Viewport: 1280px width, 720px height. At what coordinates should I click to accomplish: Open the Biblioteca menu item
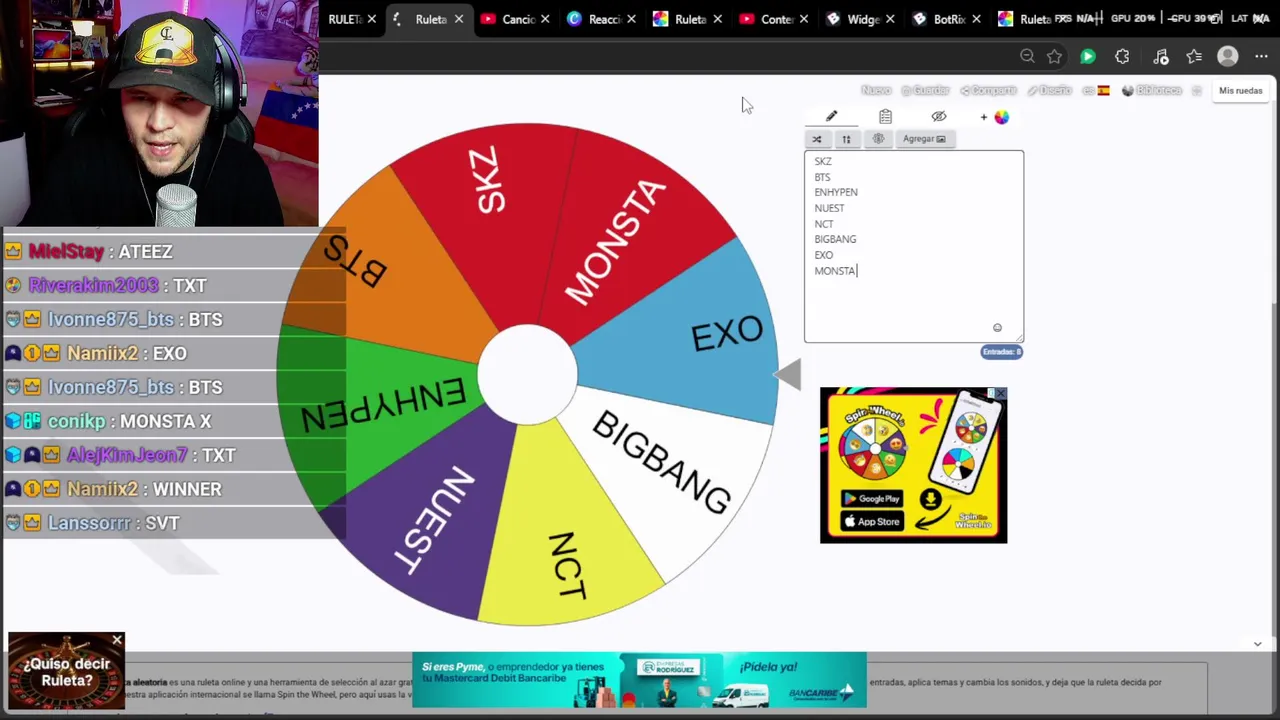pos(1152,90)
